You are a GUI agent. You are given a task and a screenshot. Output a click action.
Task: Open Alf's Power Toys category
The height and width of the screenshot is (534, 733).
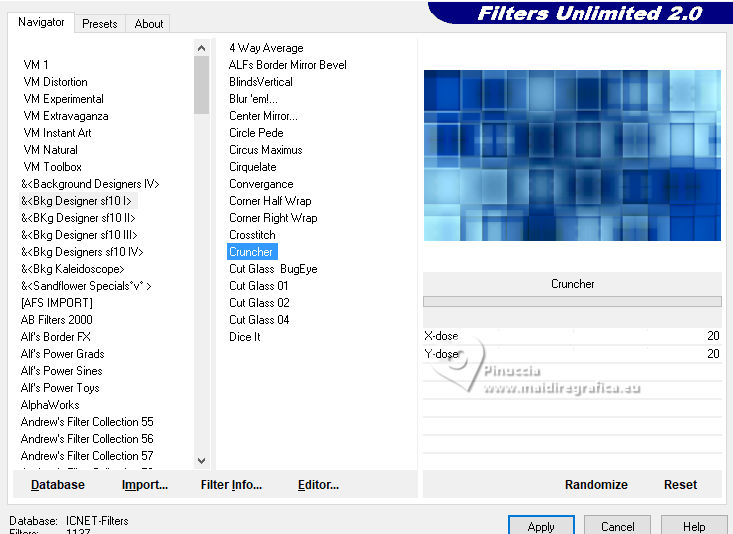point(60,388)
